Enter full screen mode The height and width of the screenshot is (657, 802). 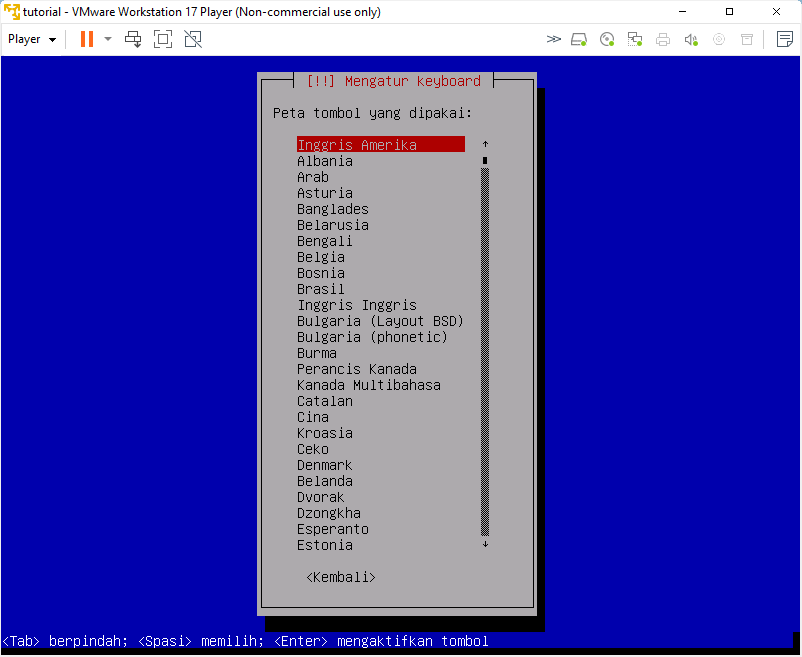click(x=163, y=39)
